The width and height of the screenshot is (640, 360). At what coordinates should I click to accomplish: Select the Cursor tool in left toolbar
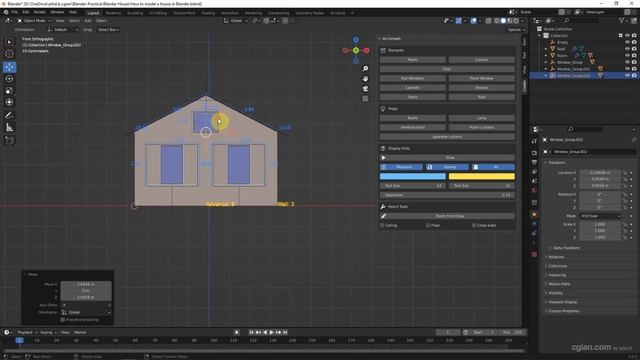(9, 54)
